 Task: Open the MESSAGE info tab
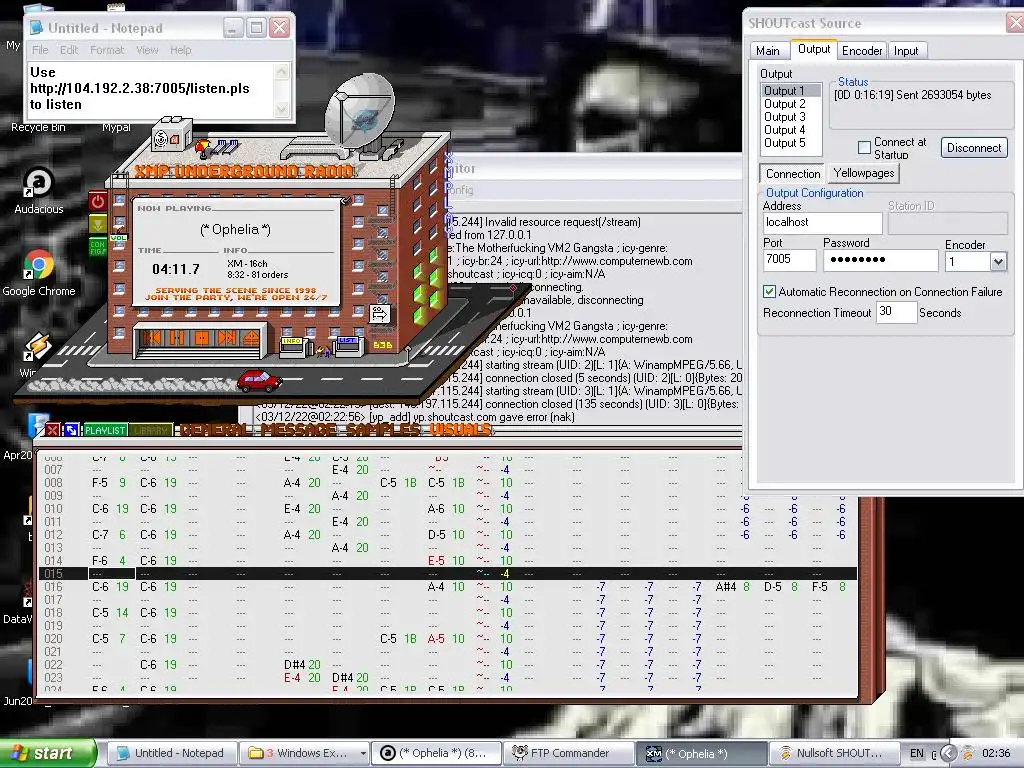(300, 430)
